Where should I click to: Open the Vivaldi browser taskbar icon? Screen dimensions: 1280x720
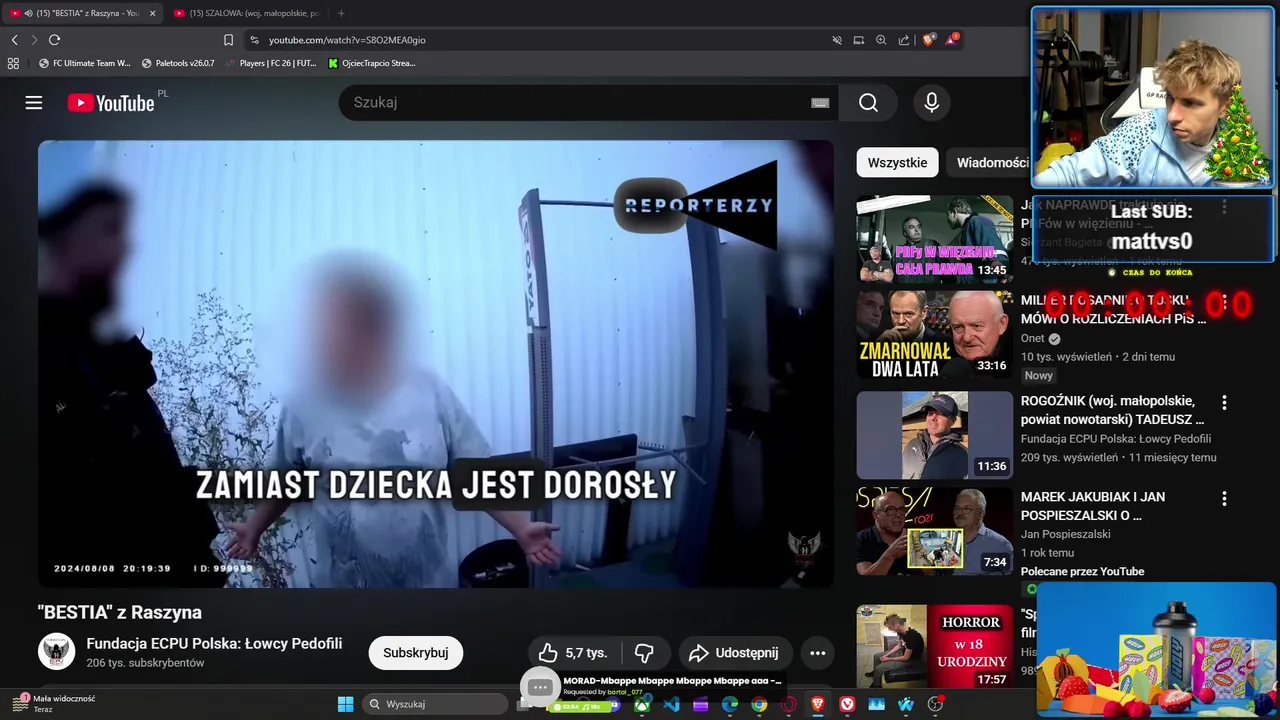point(847,704)
